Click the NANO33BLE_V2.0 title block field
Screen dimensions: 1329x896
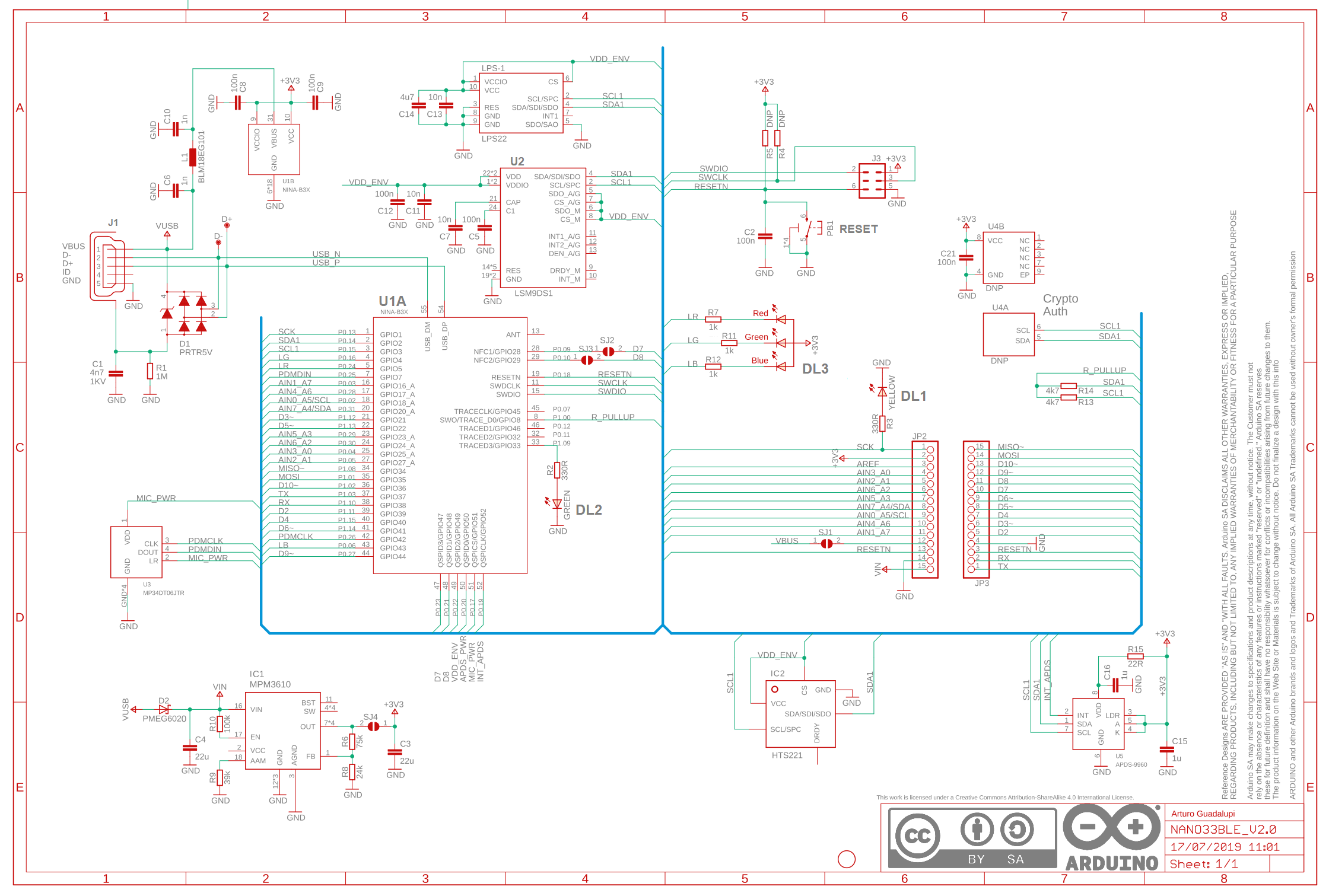point(1223,830)
